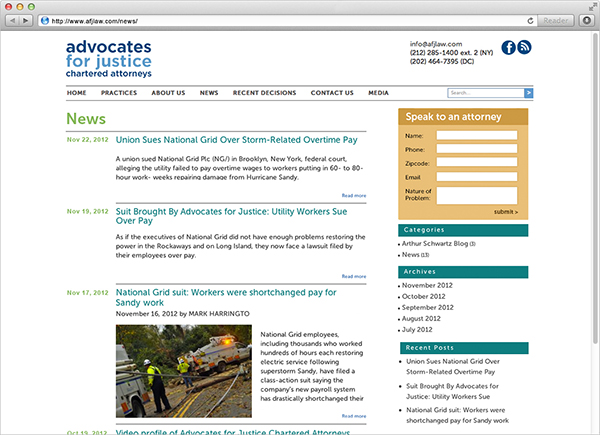Open the CONTACT US menu item
This screenshot has width=600, height=435.
(x=332, y=93)
